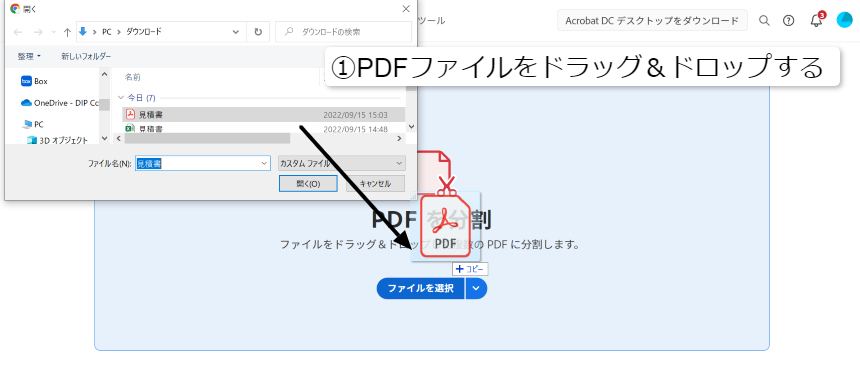This screenshot has width=860, height=383.
Task: Click date 2022/09/15 15:03
Action: tap(355, 115)
